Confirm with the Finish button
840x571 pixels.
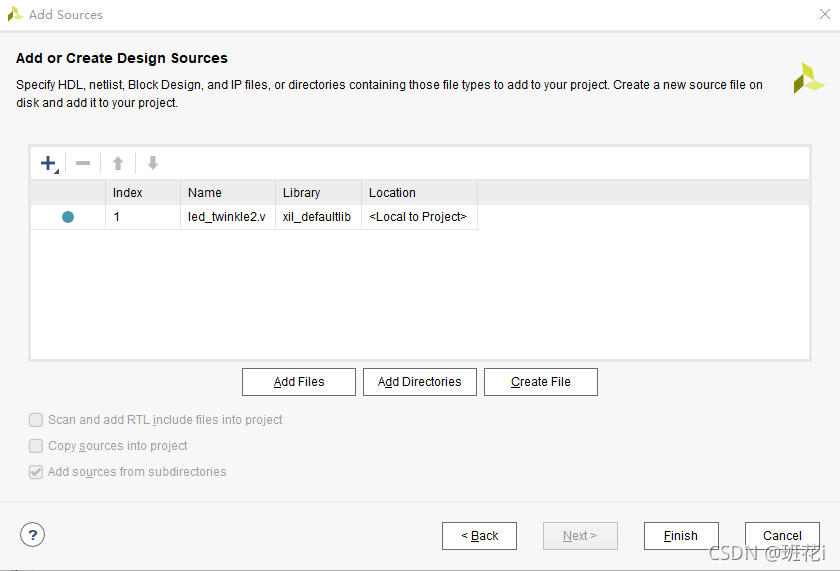click(681, 536)
